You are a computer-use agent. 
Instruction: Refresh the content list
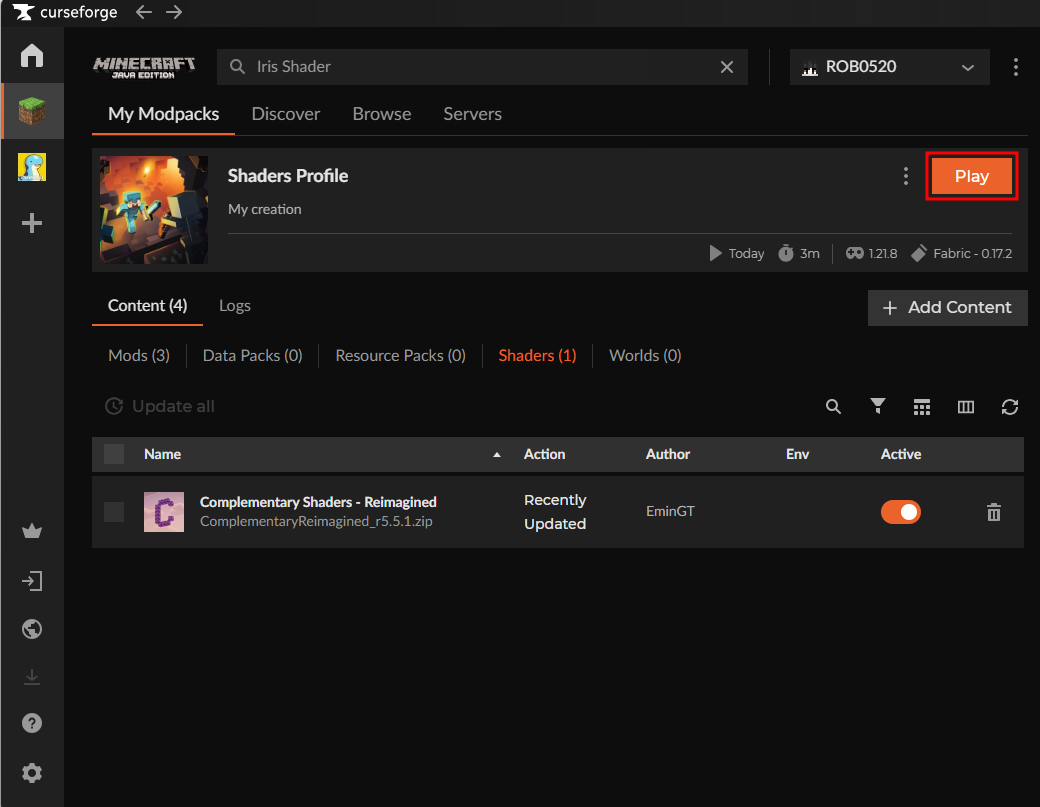coord(1009,406)
